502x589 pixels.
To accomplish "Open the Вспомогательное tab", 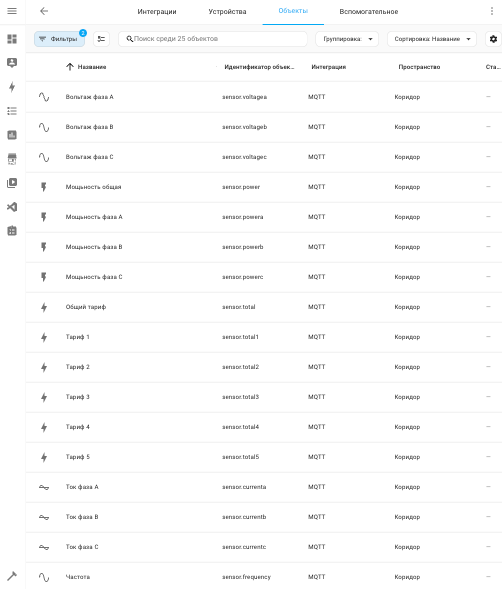I will click(369, 12).
